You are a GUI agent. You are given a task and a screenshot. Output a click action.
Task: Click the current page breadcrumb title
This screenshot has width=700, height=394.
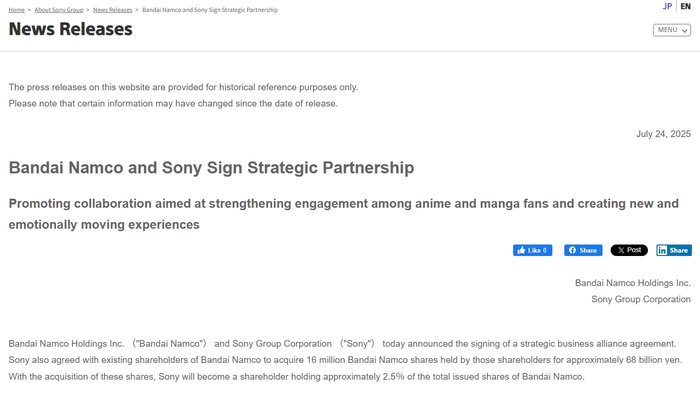tap(210, 10)
